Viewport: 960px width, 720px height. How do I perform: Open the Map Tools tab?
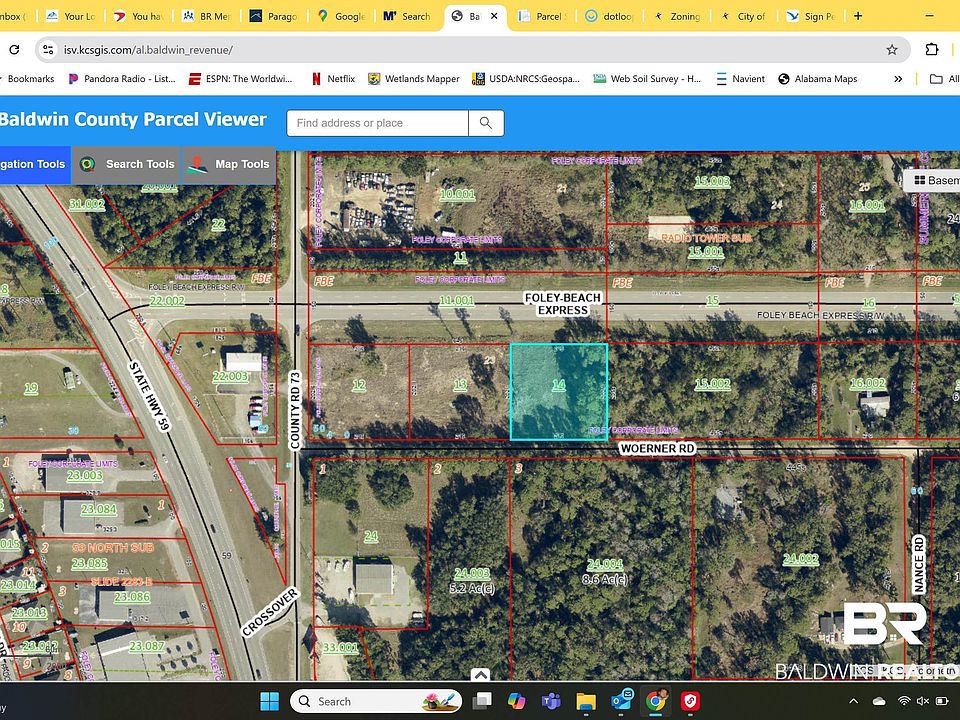pos(228,164)
